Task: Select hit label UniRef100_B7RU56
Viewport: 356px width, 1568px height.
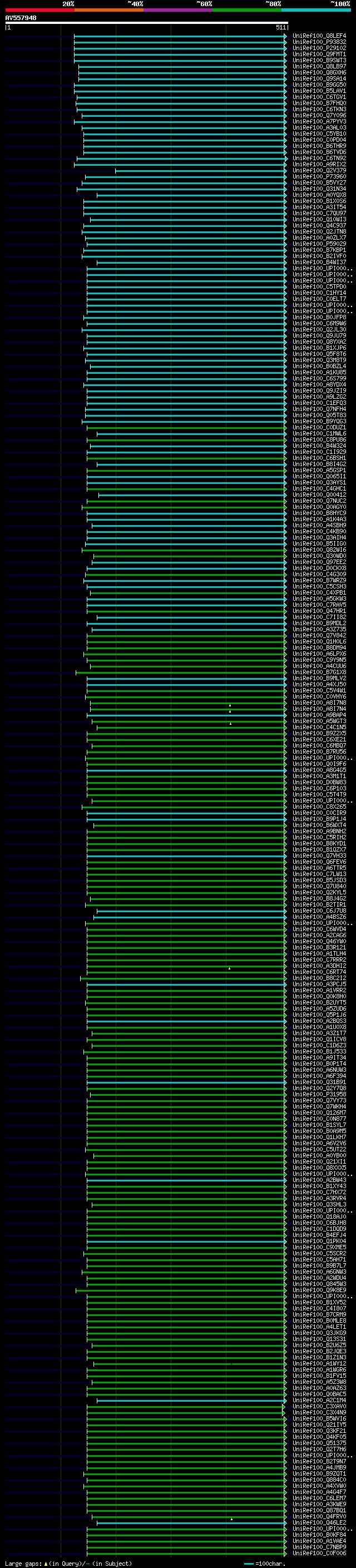Action: coord(319,752)
